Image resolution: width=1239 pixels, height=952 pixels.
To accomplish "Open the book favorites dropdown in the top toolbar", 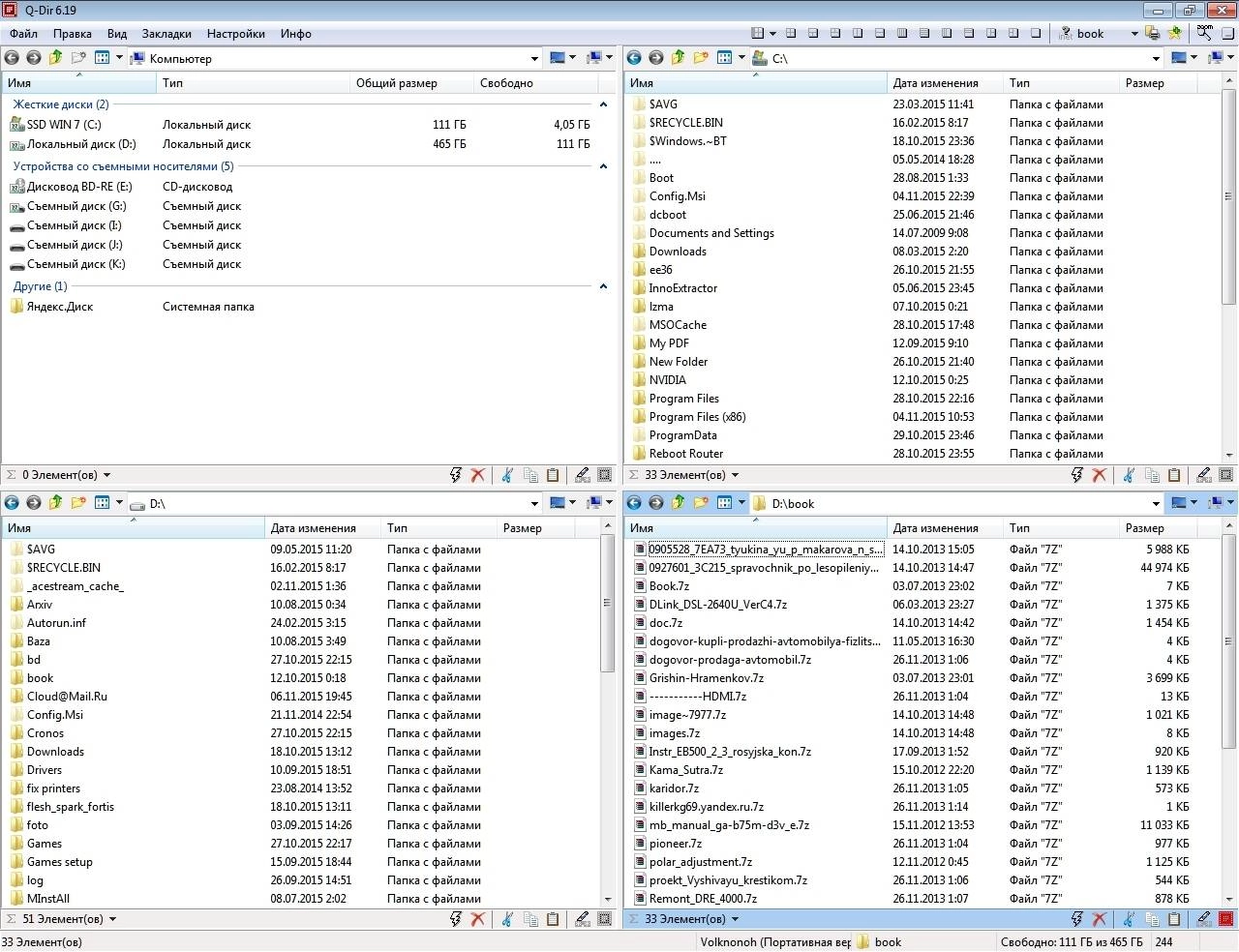I will (x=1135, y=33).
